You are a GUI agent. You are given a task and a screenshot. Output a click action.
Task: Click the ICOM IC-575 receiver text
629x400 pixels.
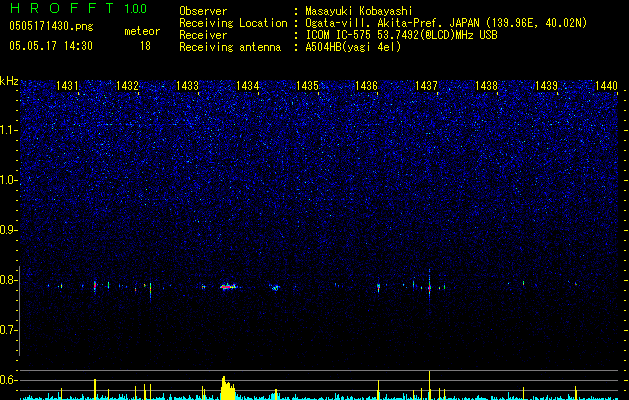[x=401, y=35]
